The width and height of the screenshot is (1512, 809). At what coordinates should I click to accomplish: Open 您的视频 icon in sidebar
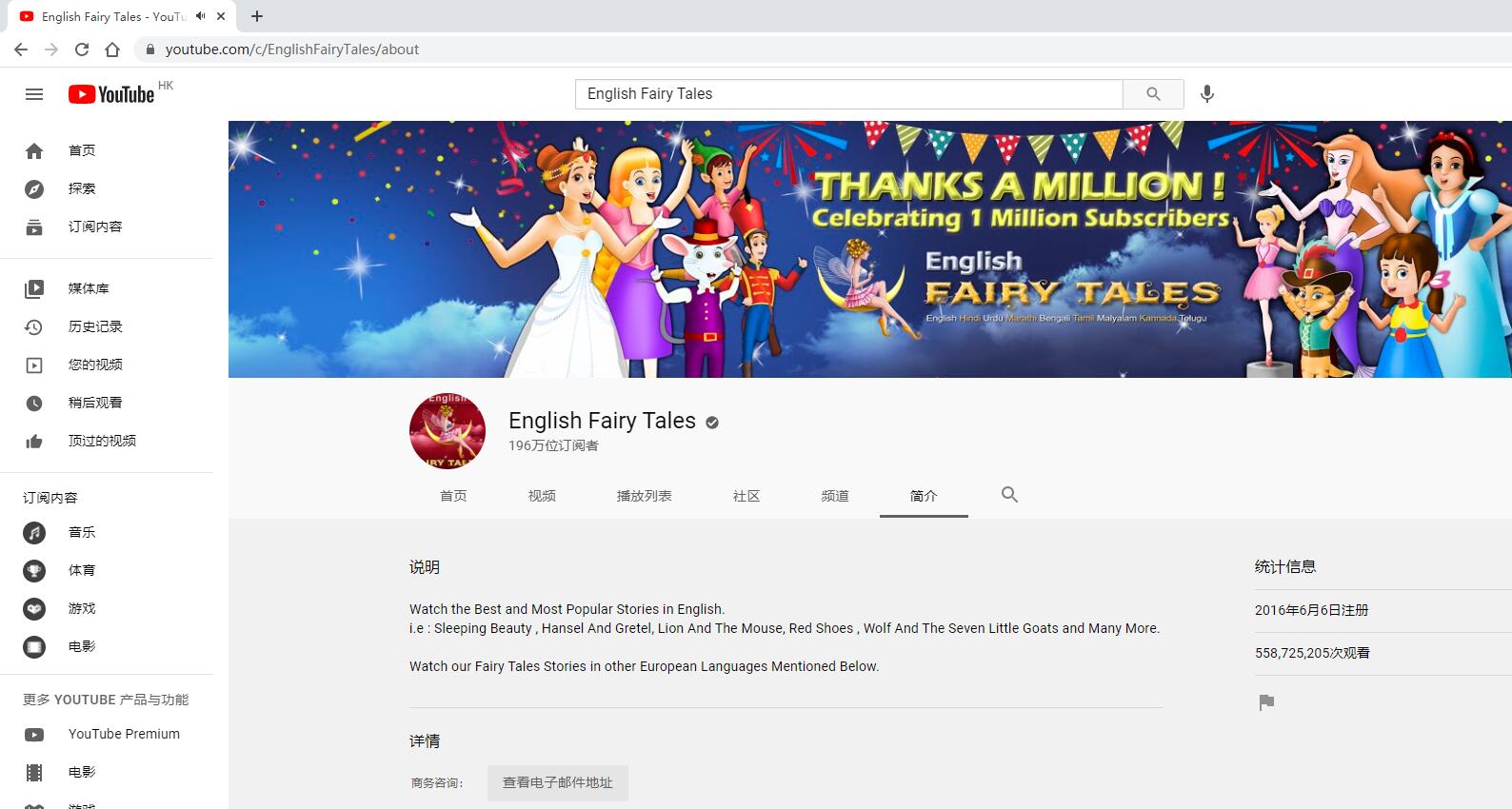pos(34,365)
